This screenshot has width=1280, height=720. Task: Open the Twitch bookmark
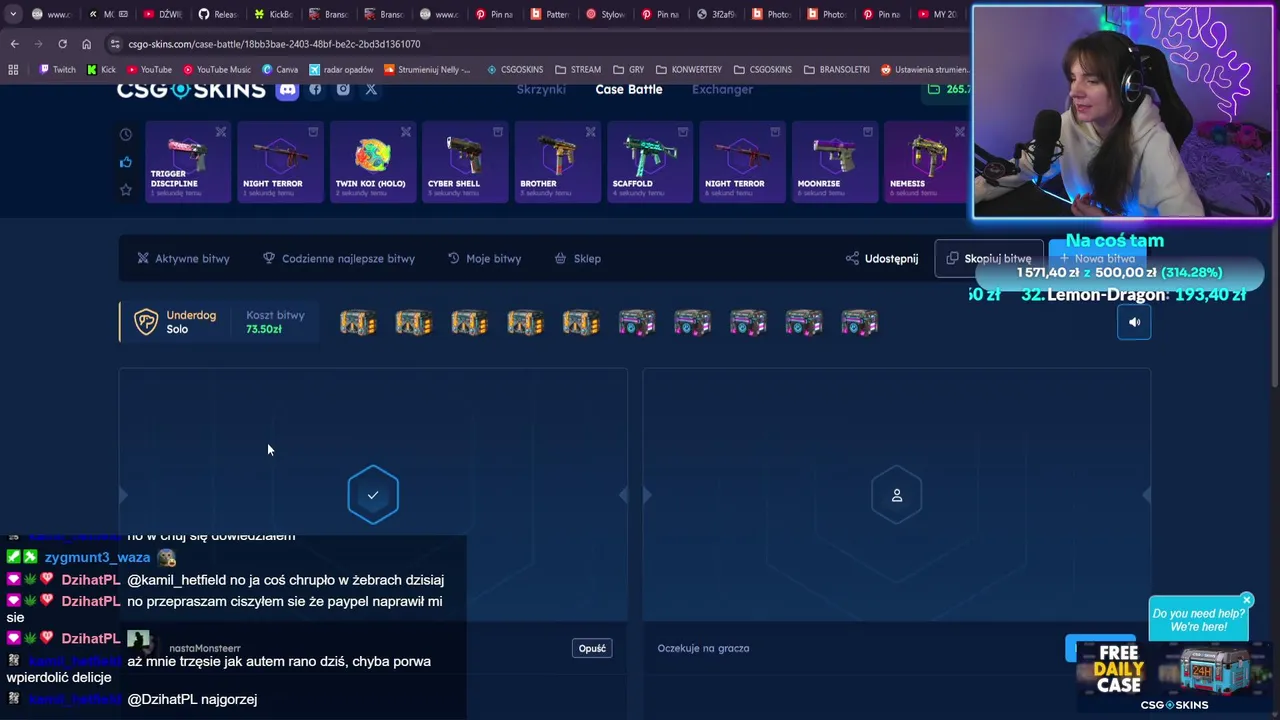point(57,70)
